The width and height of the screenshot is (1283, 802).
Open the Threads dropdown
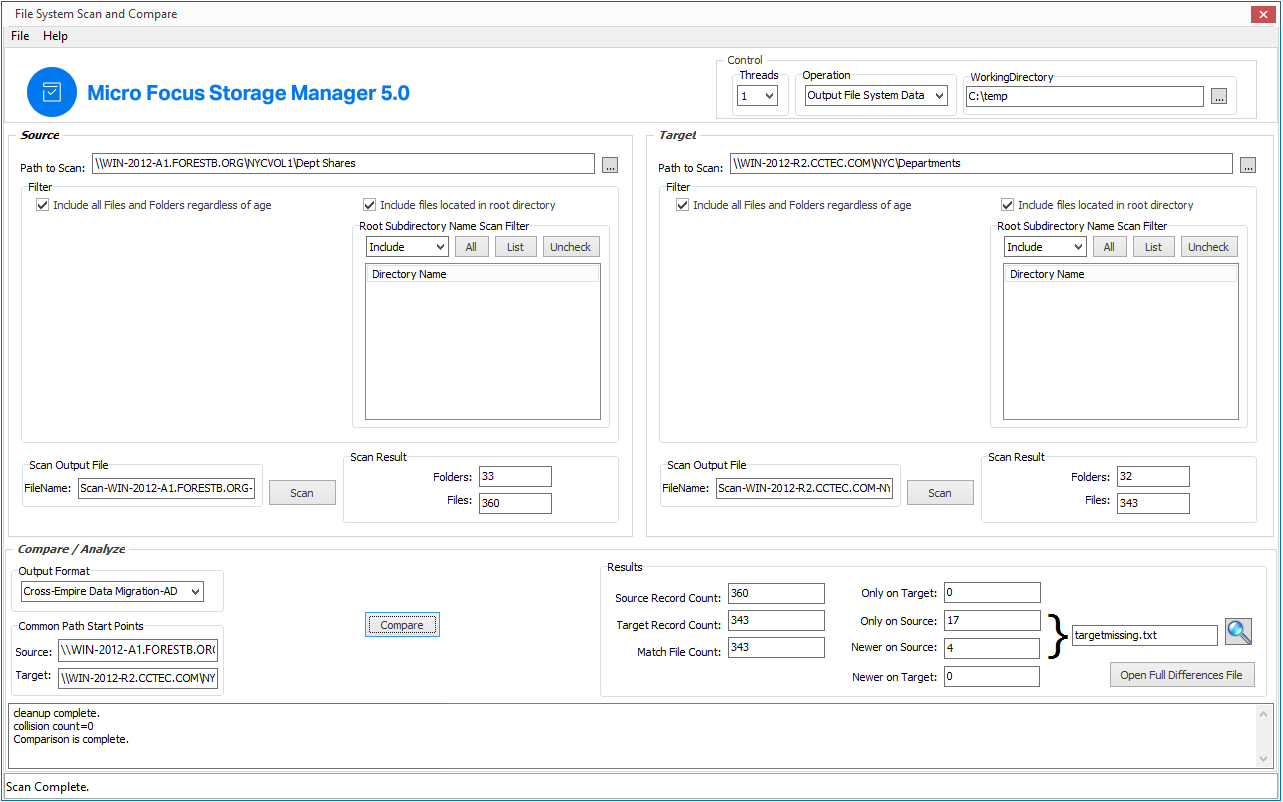pyautogui.click(x=757, y=96)
